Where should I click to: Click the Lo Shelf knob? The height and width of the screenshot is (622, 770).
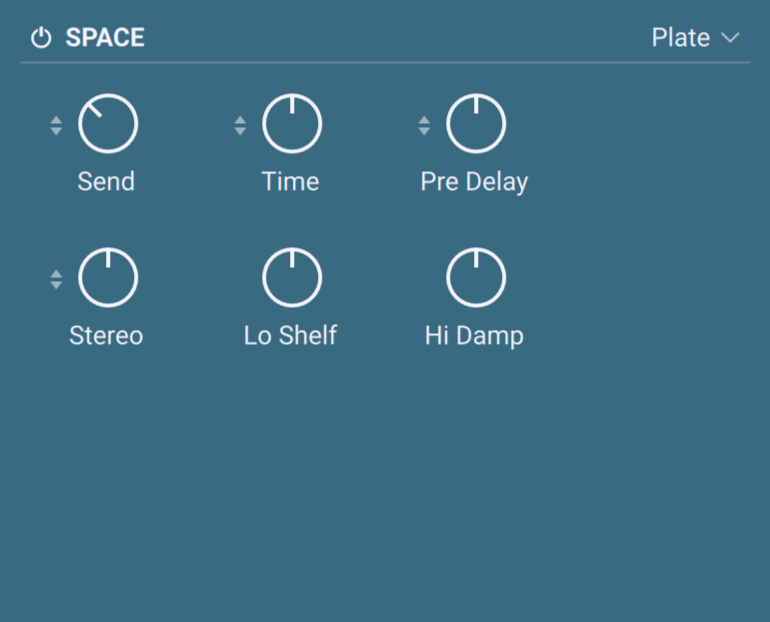pyautogui.click(x=292, y=279)
